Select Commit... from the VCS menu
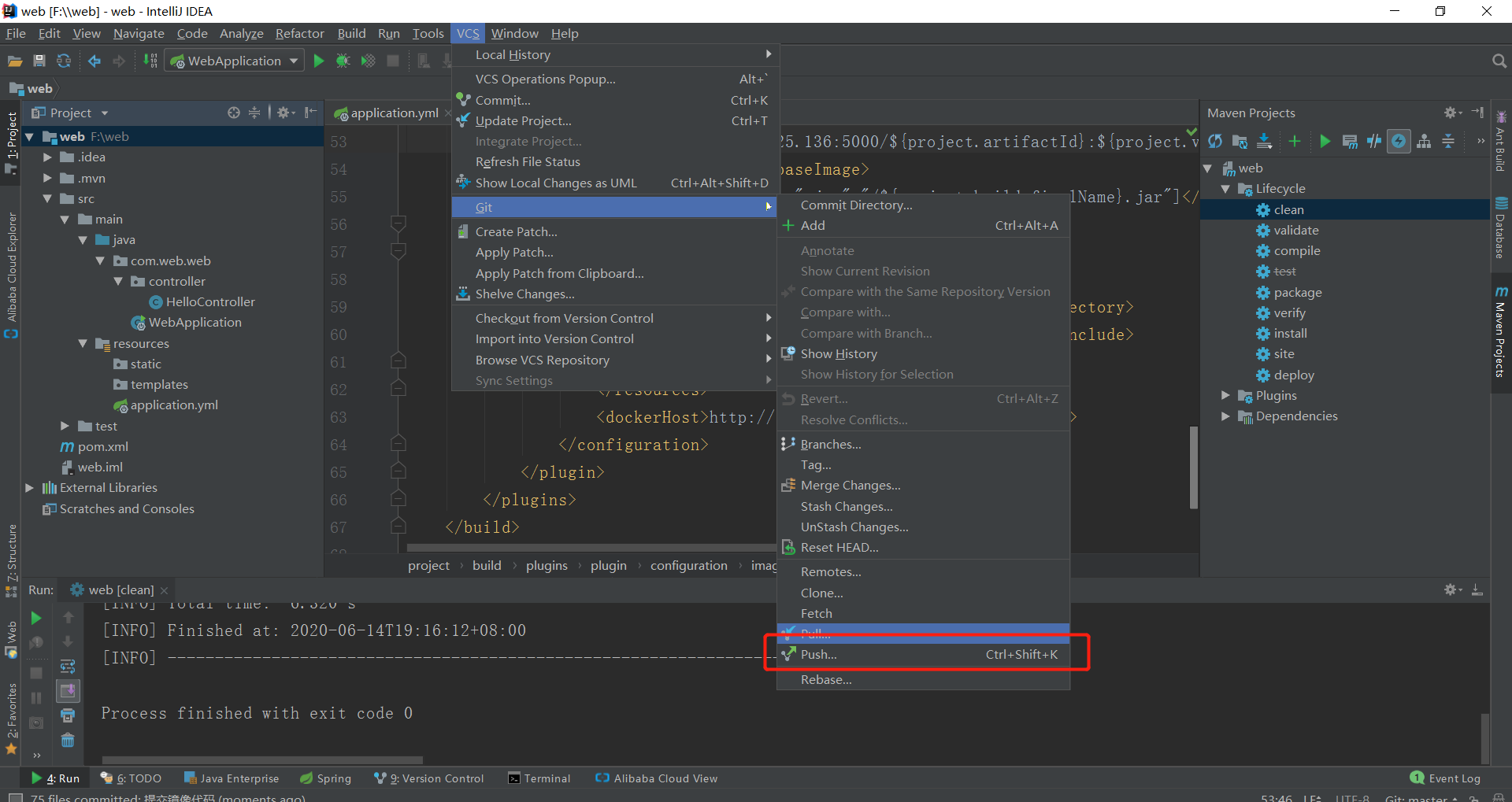This screenshot has height=802, width=1512. pos(614,100)
